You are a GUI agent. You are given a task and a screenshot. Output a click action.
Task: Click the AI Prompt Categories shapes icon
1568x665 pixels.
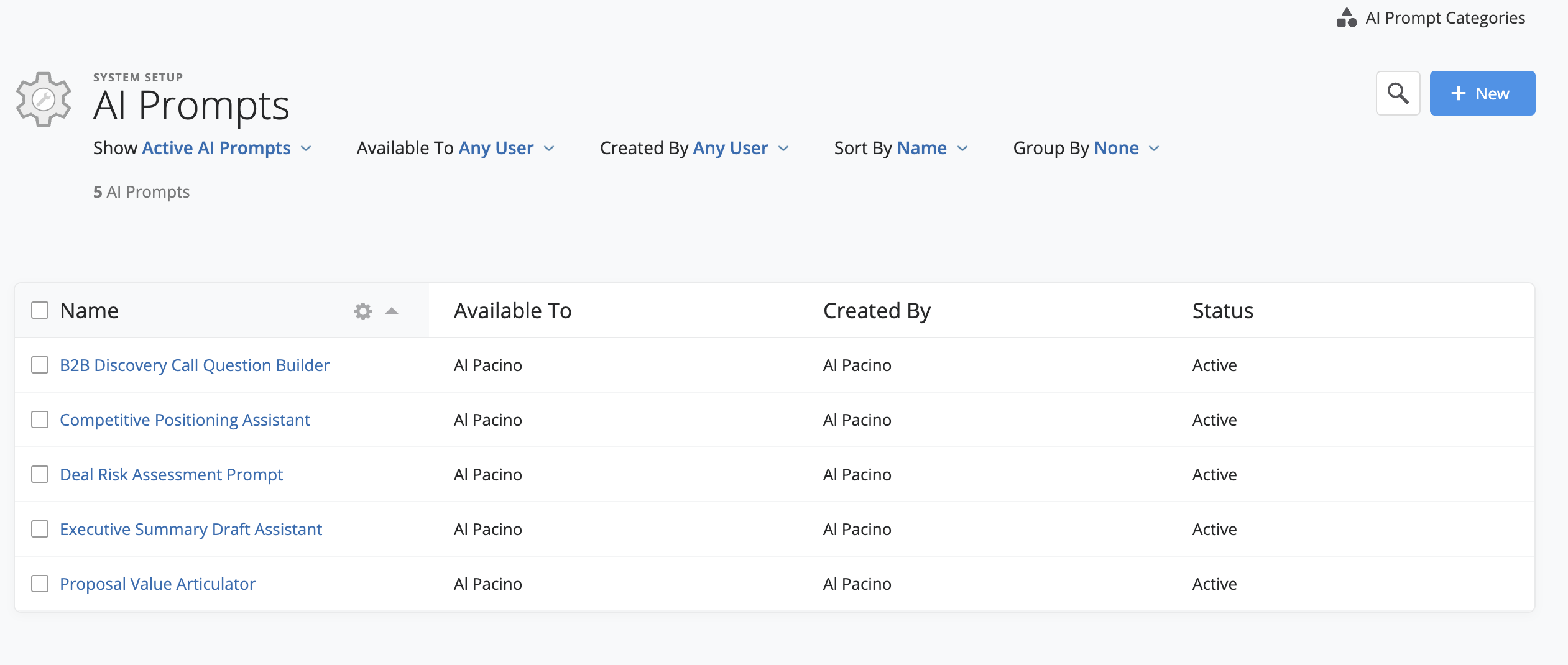click(x=1347, y=18)
